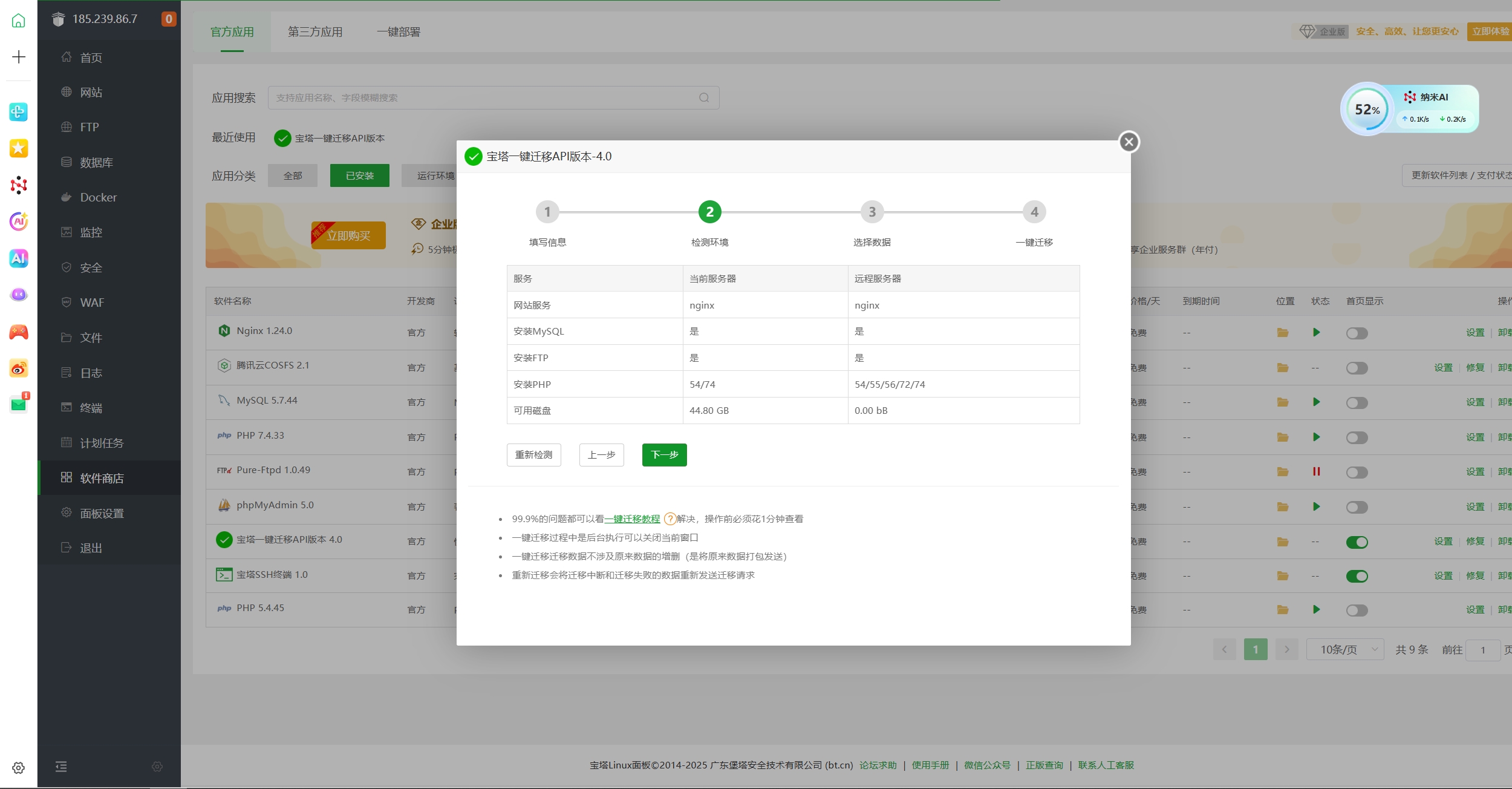Toggle homepage display for phpMyAdmin 5.0
Viewport: 1512px width, 789px height.
1357,507
